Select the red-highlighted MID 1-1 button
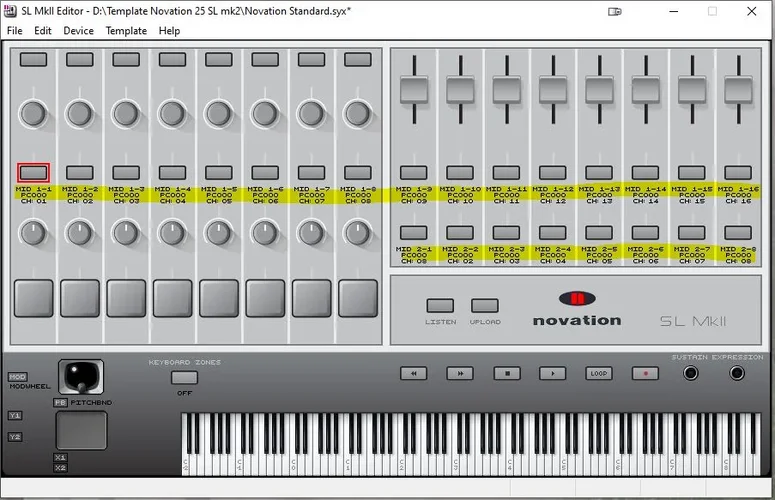The width and height of the screenshot is (775, 500). coord(33,172)
